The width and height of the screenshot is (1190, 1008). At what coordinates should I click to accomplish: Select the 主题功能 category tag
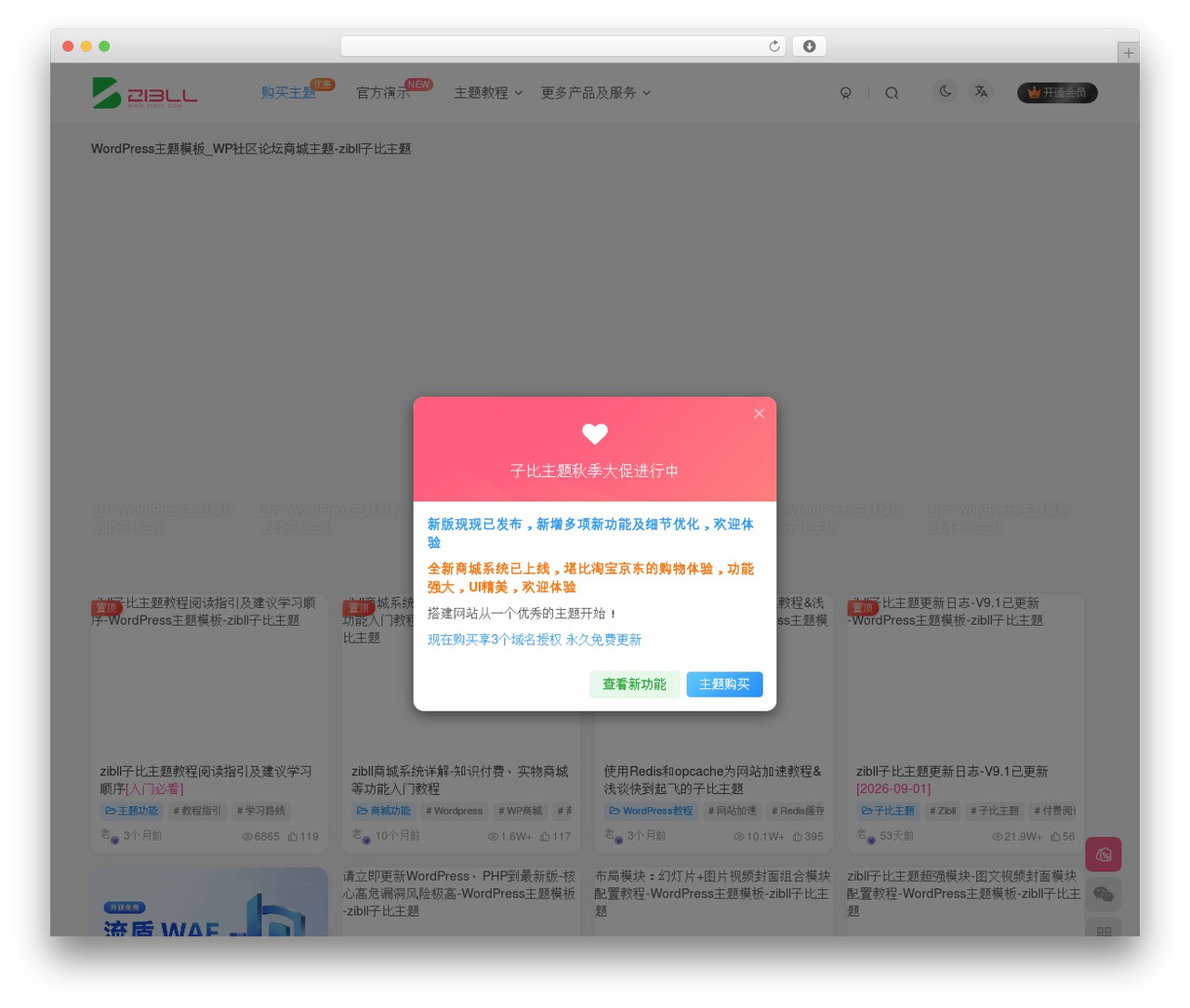131,811
